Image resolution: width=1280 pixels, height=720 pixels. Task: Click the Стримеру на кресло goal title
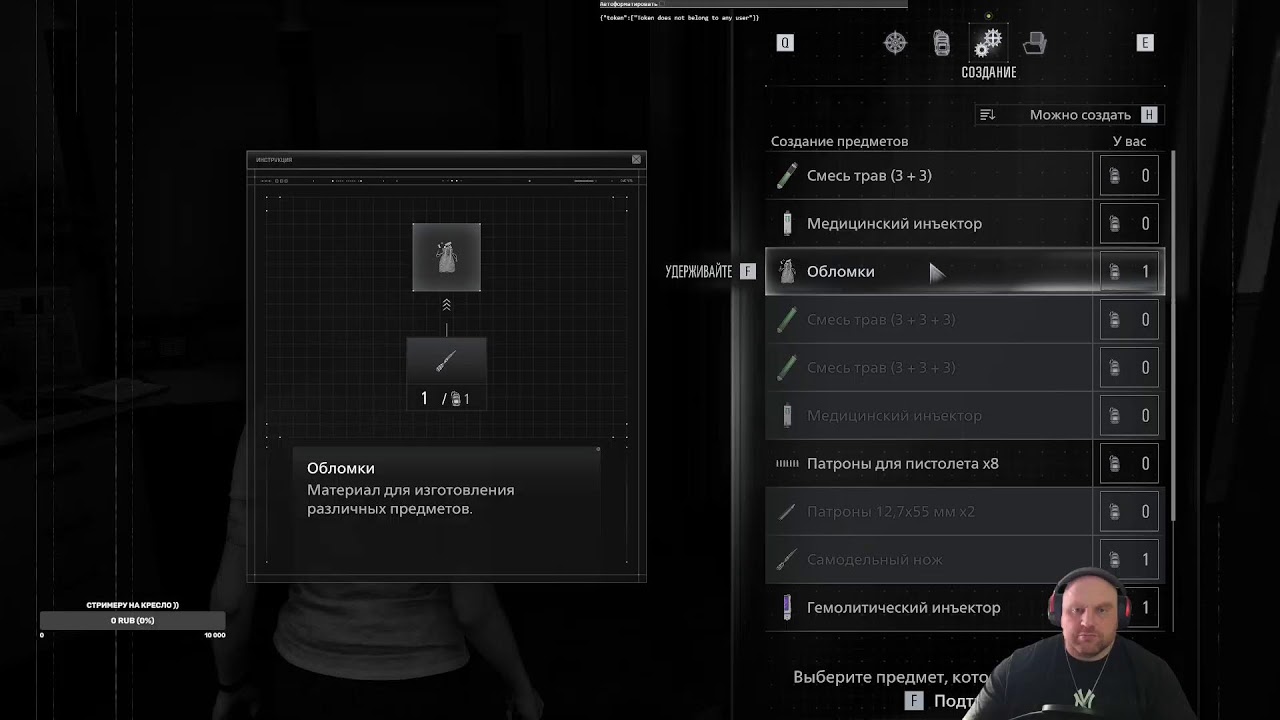point(132,605)
